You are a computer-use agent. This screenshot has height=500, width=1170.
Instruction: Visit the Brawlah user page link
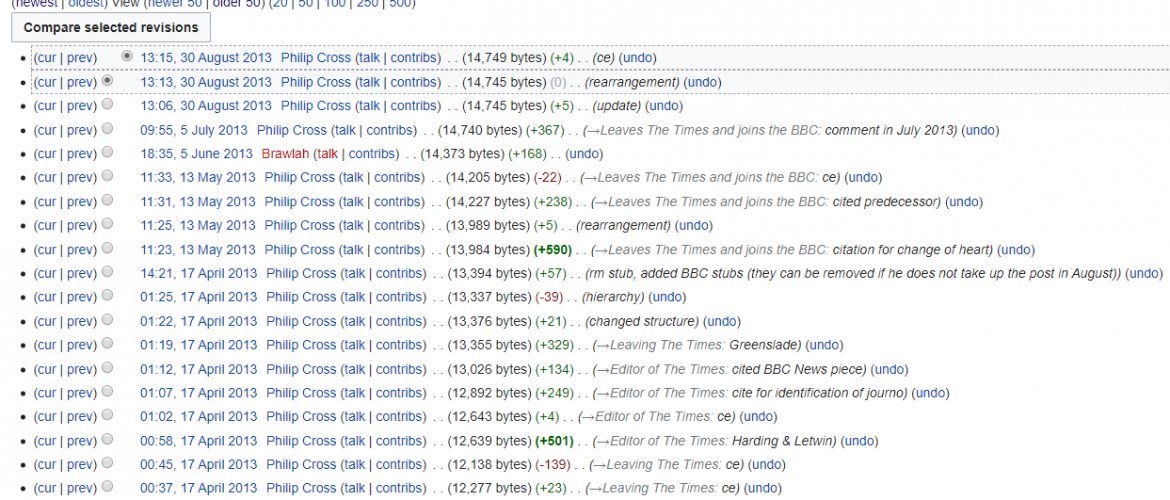point(285,154)
